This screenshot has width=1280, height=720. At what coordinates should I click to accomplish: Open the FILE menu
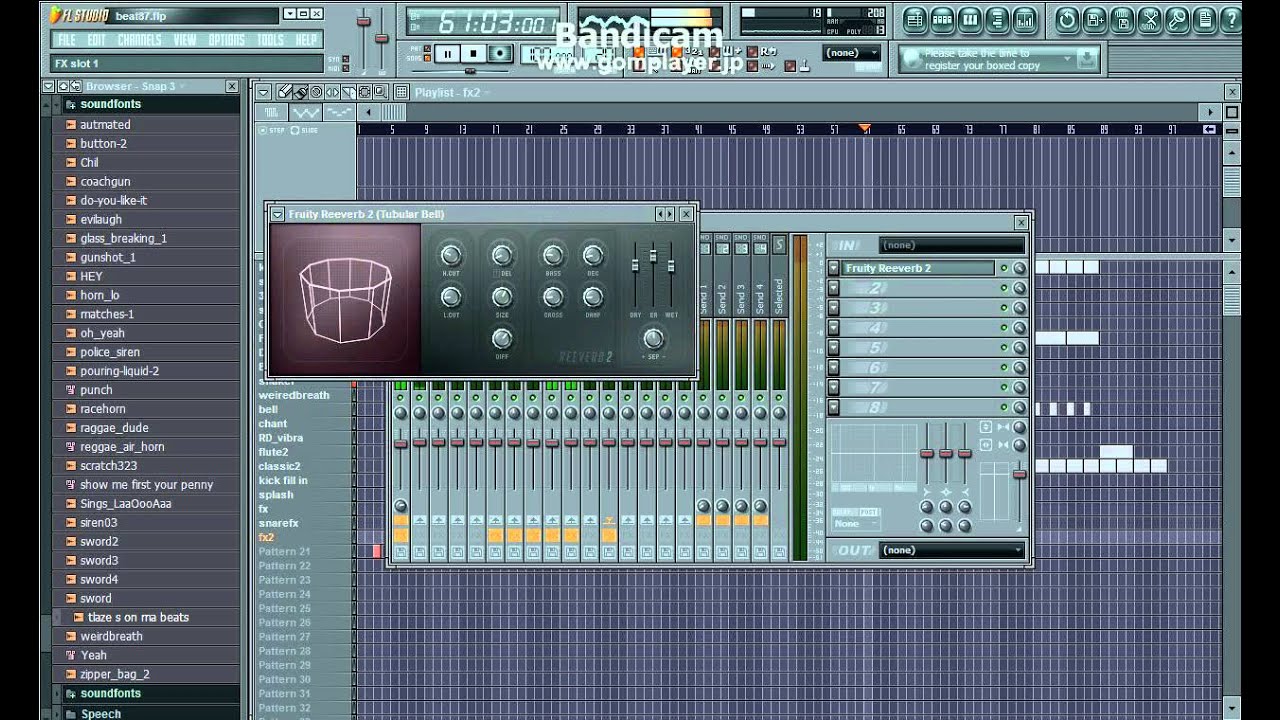pyautogui.click(x=67, y=40)
